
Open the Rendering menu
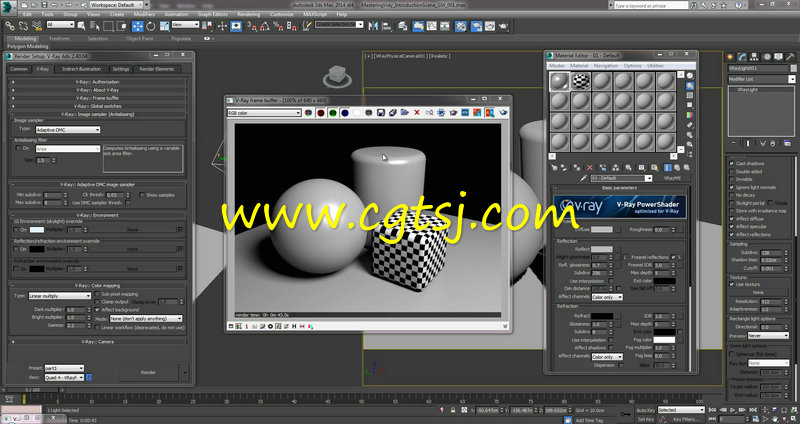(x=248, y=14)
